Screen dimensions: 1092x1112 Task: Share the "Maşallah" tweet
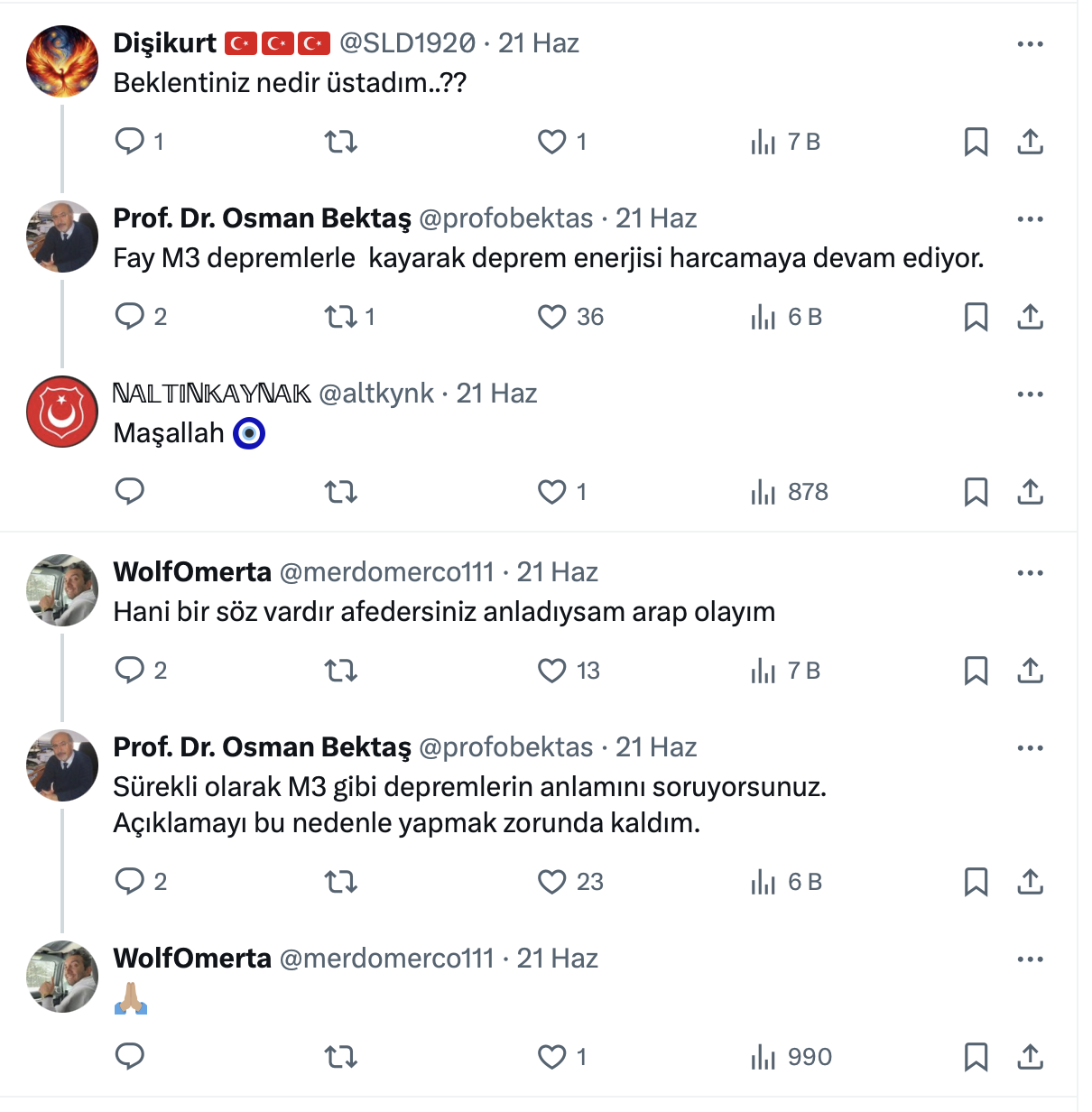pyautogui.click(x=1030, y=492)
